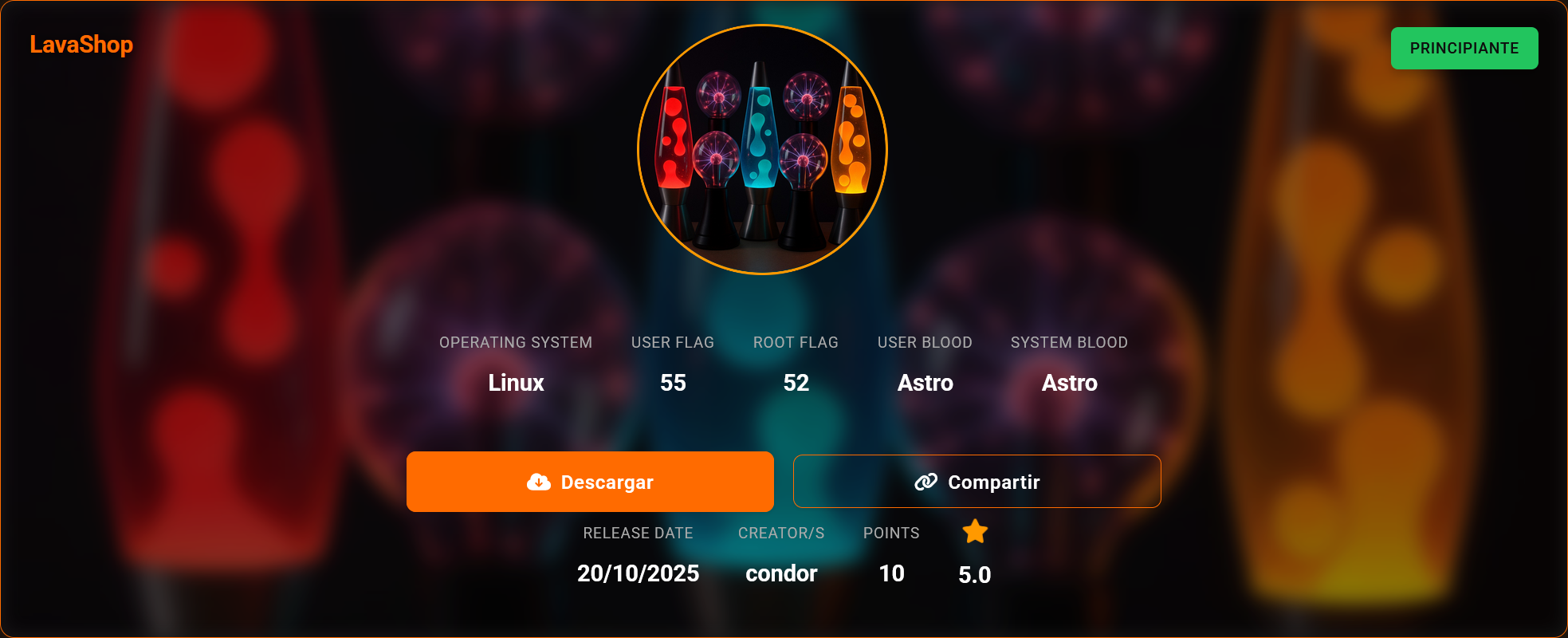Open the System Blood Astro profile

1069,383
